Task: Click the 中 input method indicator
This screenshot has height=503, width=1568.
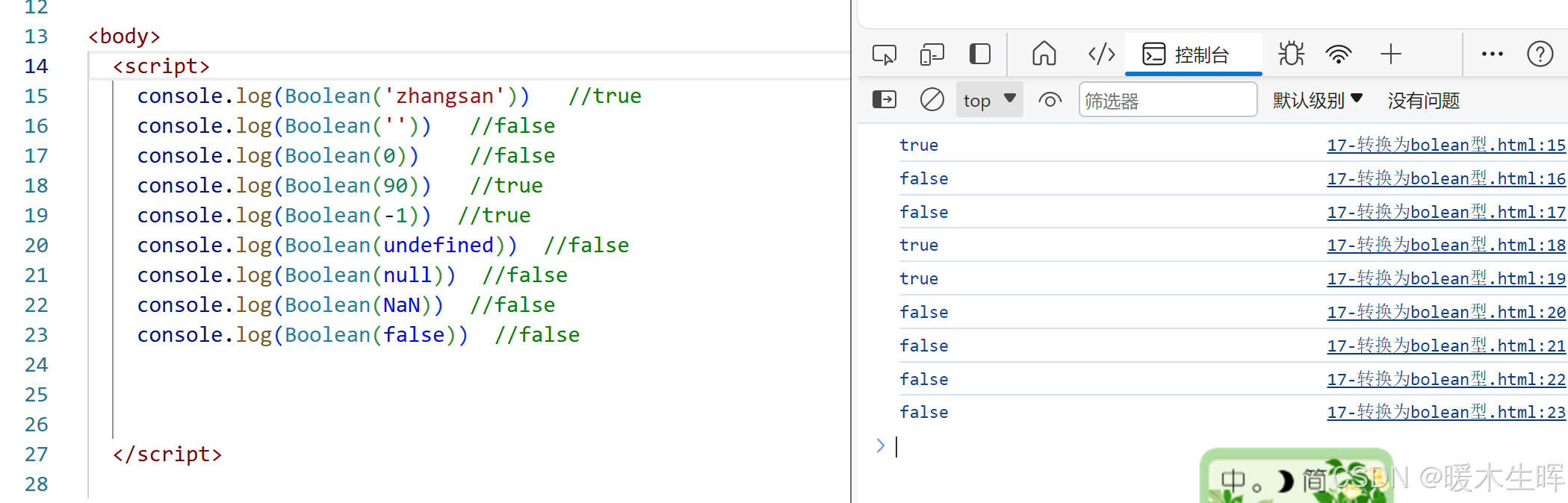Action: point(1233,481)
